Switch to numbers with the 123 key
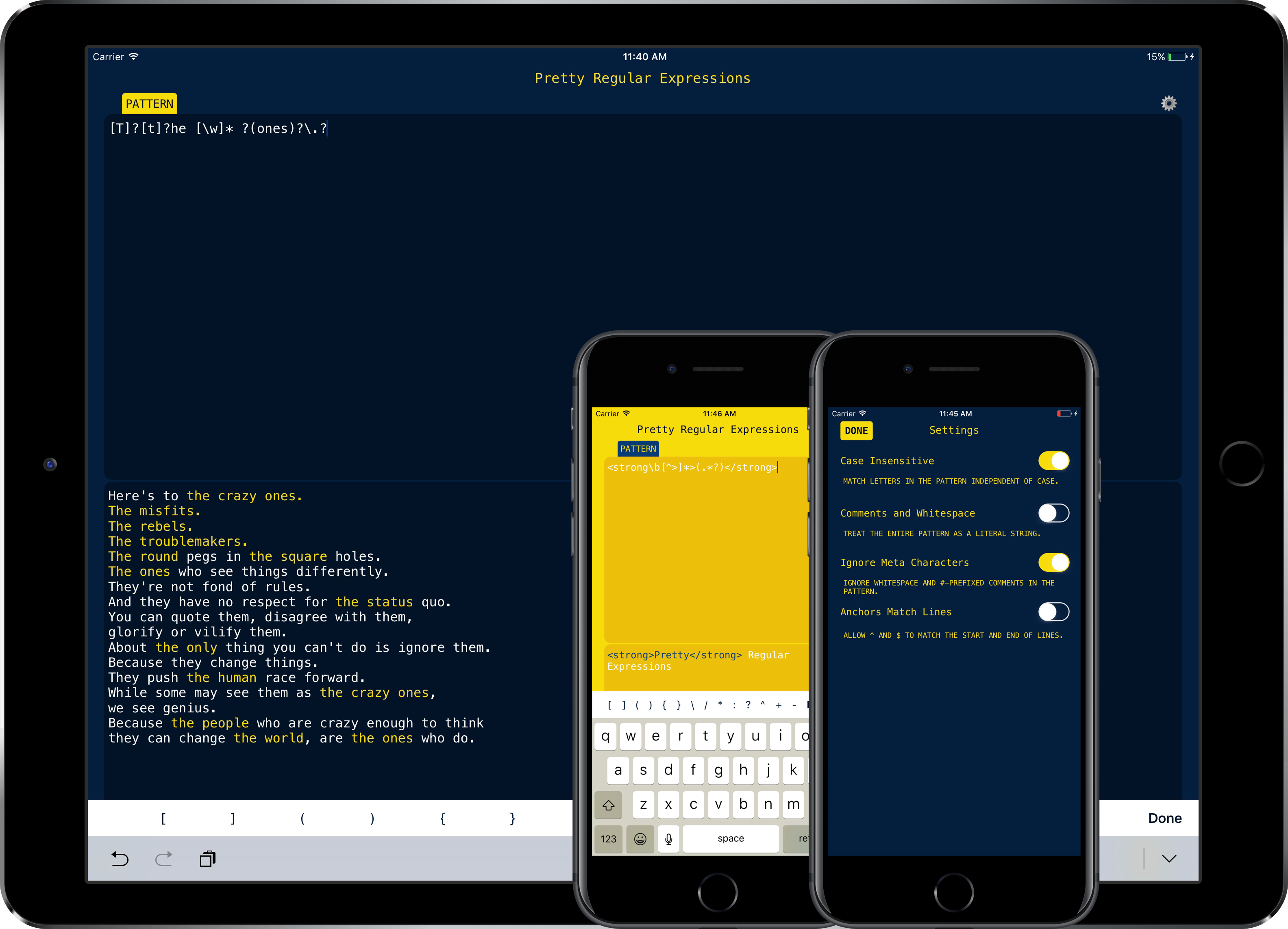 click(x=608, y=839)
